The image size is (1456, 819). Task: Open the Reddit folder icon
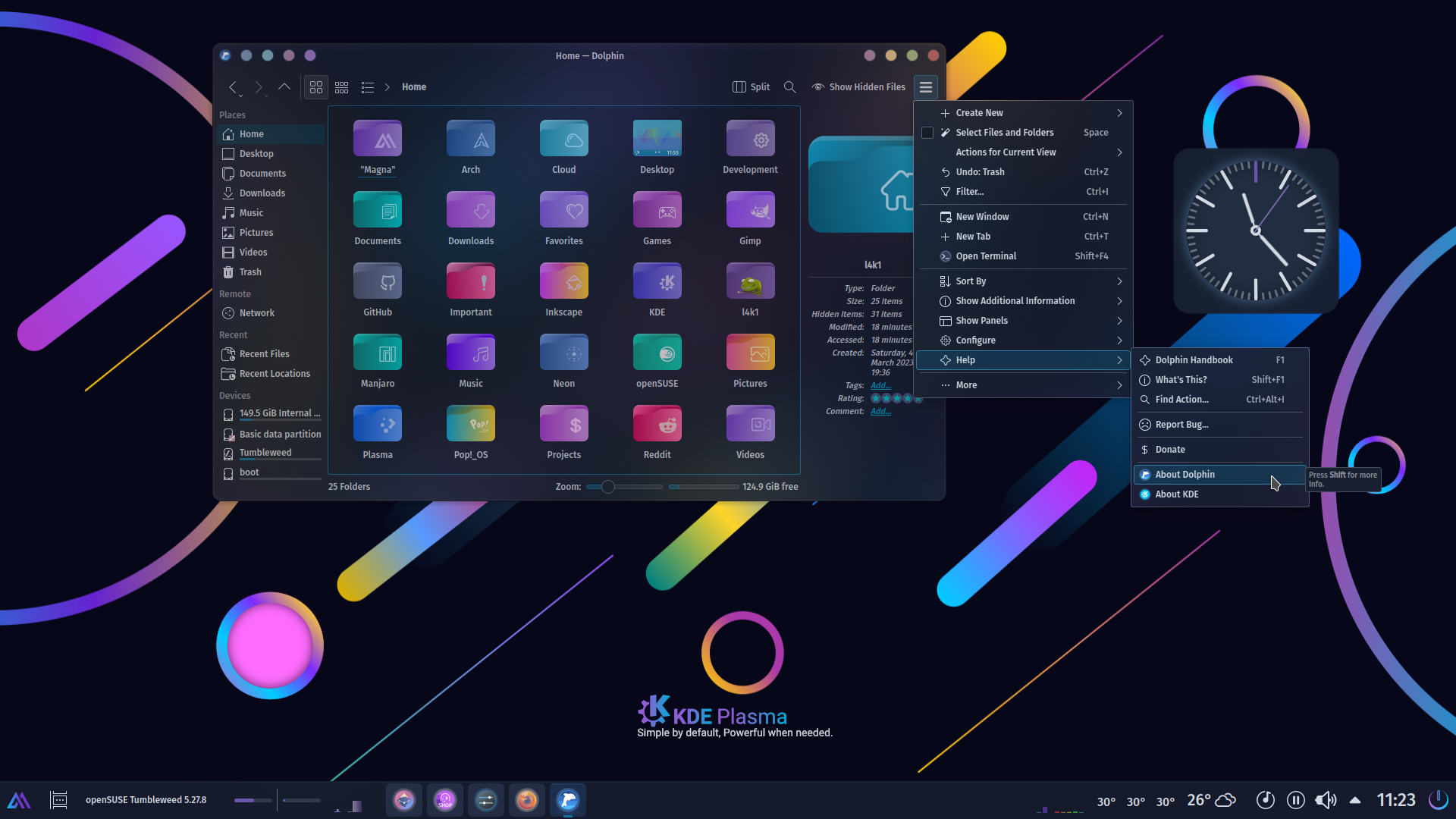tap(657, 425)
